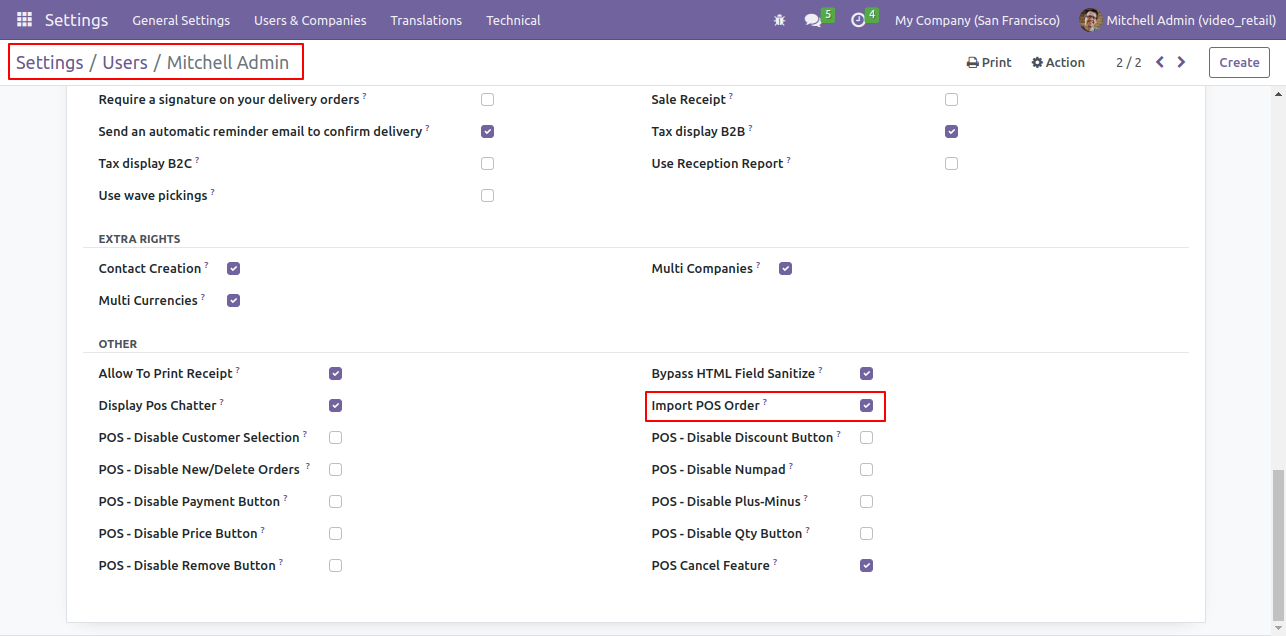Open the activities clock icon
Image resolution: width=1286 pixels, height=636 pixels.
coord(858,20)
